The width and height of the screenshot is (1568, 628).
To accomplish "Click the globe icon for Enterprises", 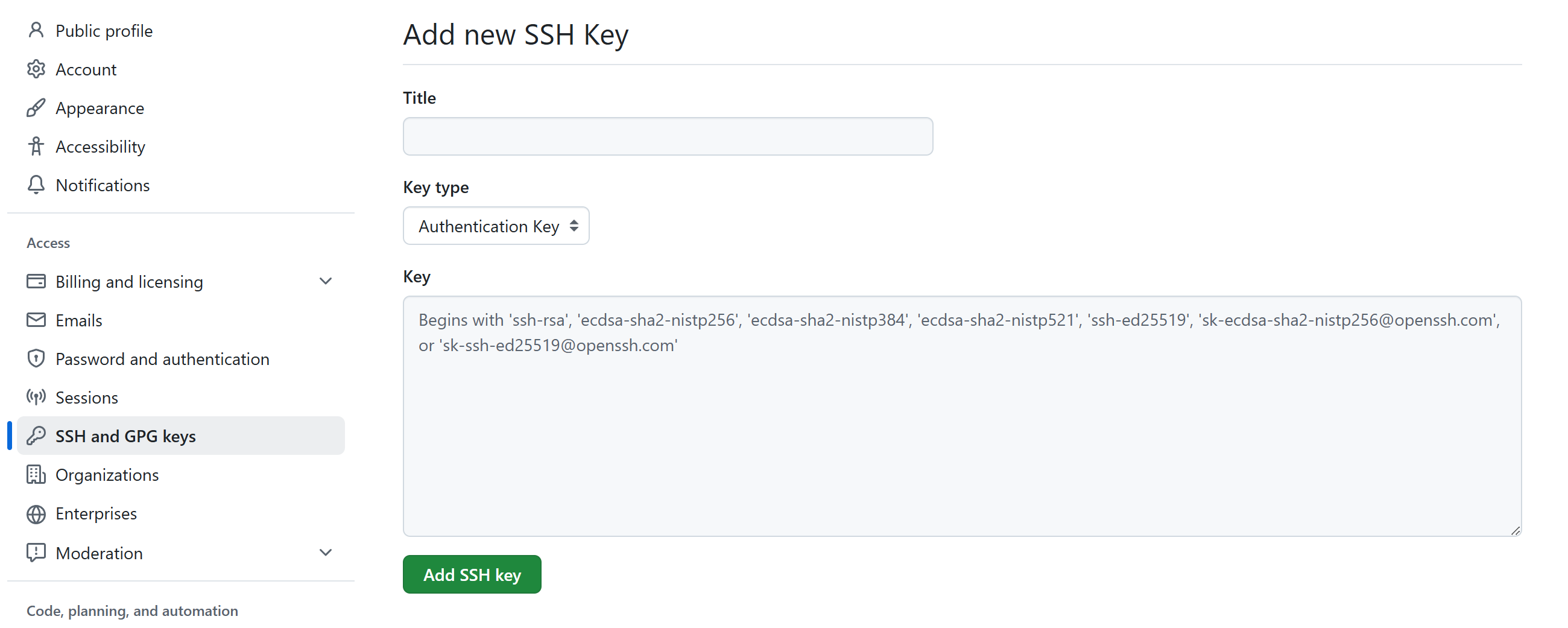I will click(x=36, y=513).
